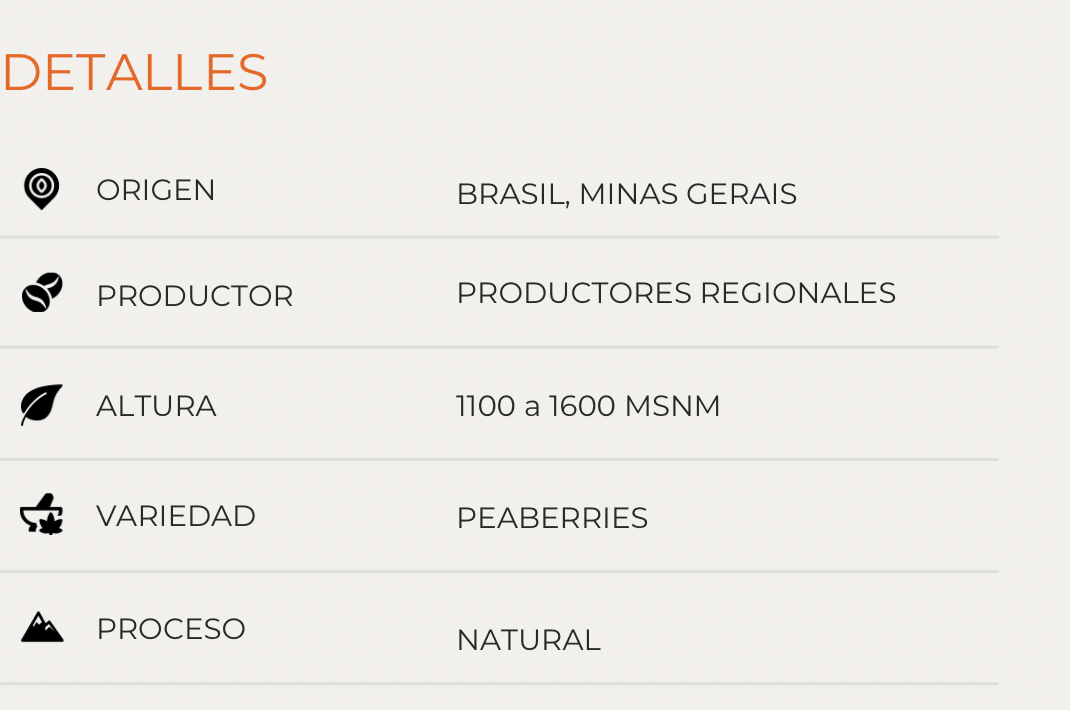Click the NATURAL process value
1070x710 pixels.
[x=528, y=640]
